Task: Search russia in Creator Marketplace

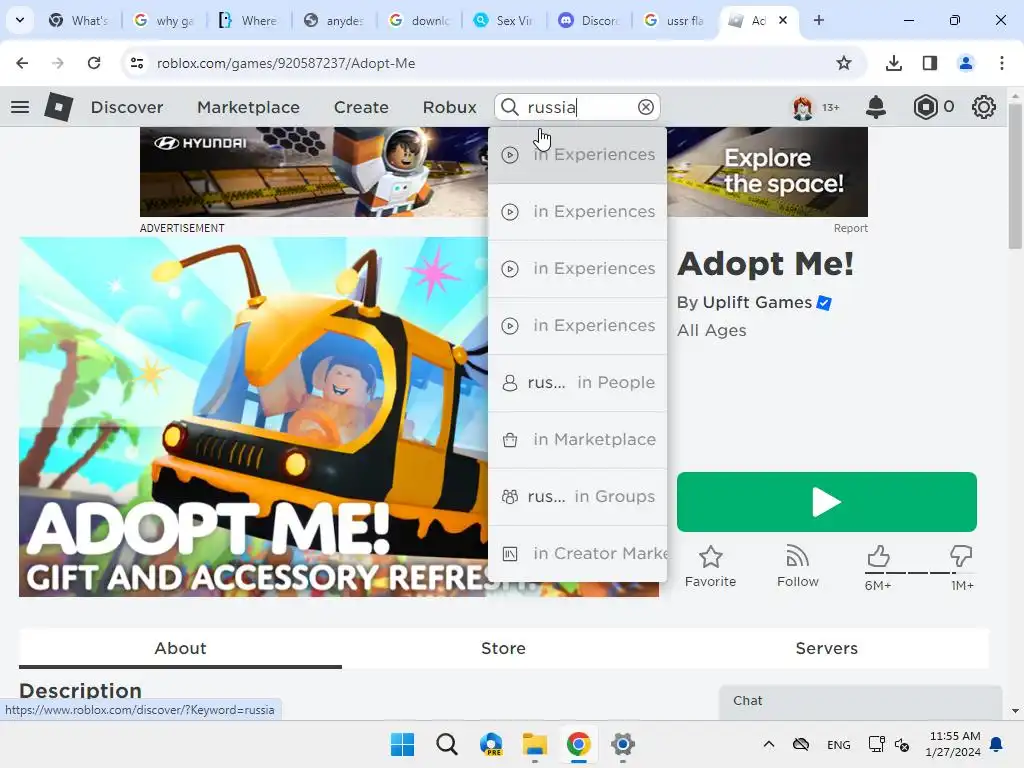Action: (577, 553)
